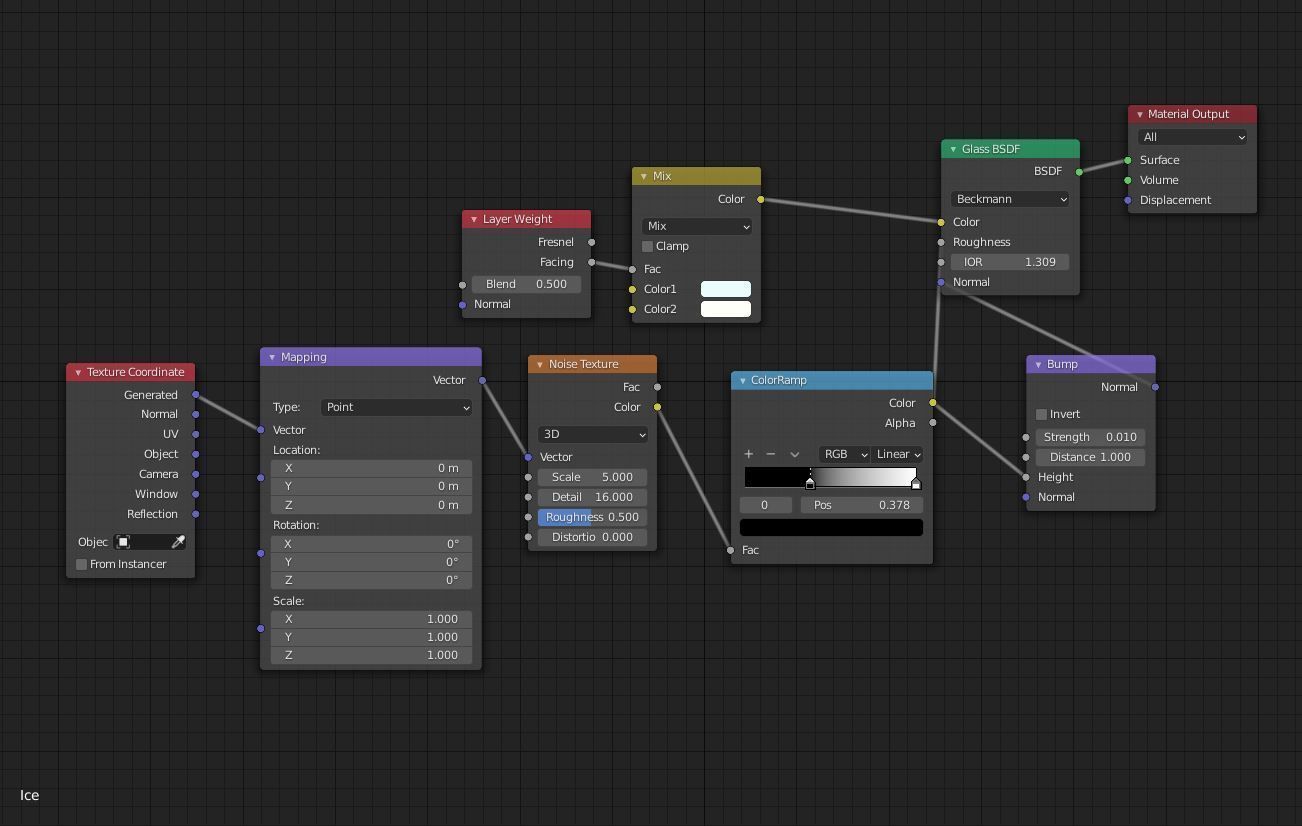Enable the From Instancer checkbox
Viewport: 1302px width, 826px height.
pos(82,564)
